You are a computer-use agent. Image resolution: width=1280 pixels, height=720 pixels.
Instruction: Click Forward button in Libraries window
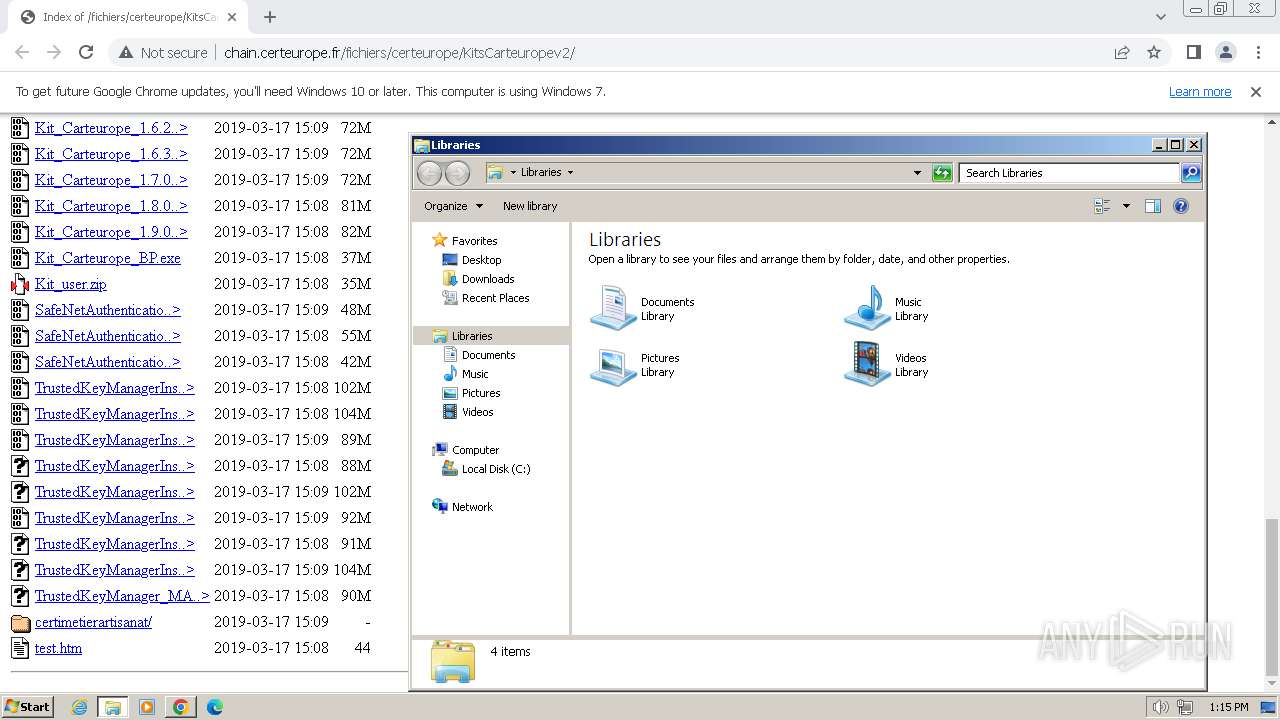(x=457, y=173)
